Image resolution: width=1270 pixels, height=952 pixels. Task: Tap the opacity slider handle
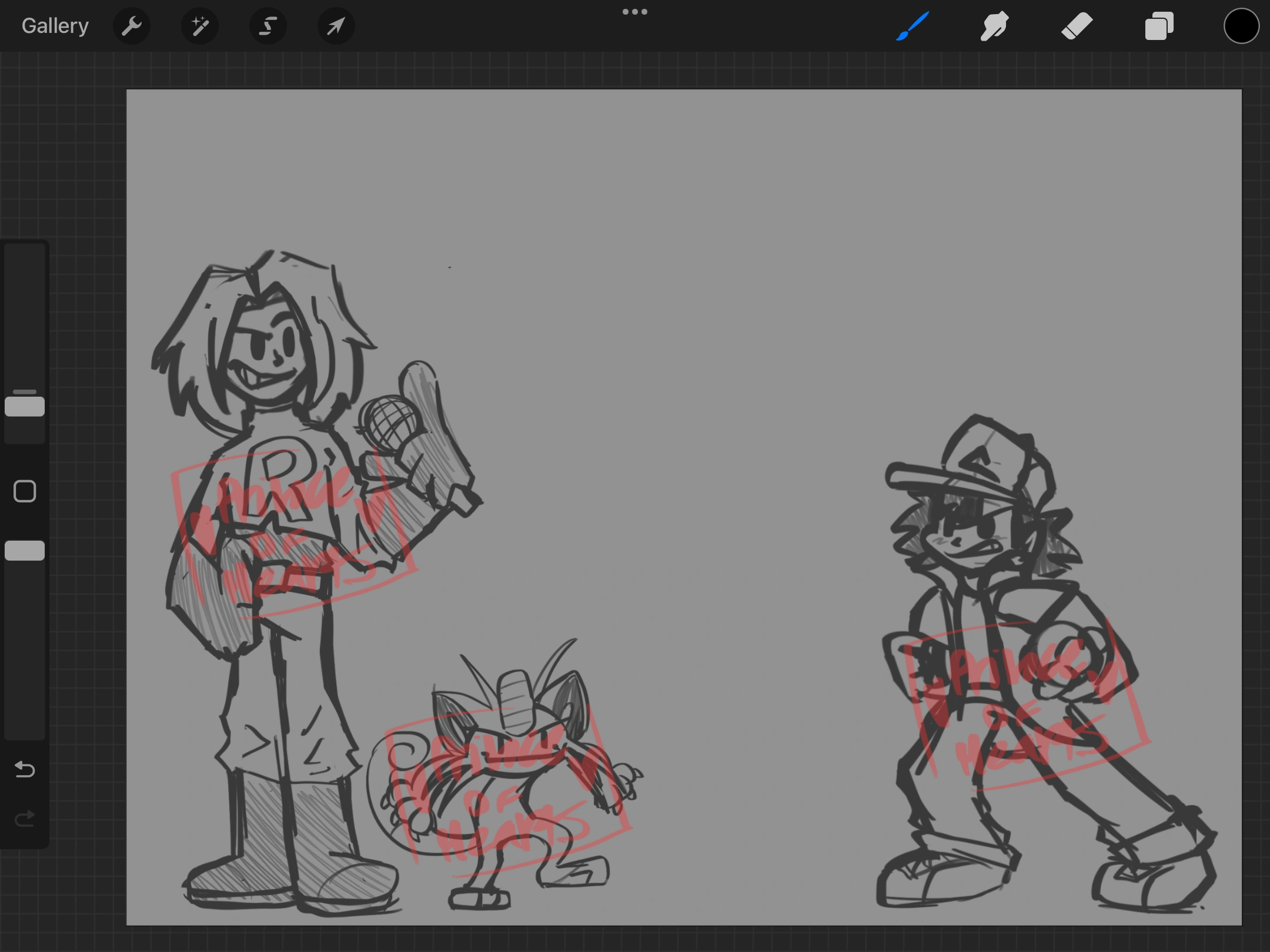(25, 549)
